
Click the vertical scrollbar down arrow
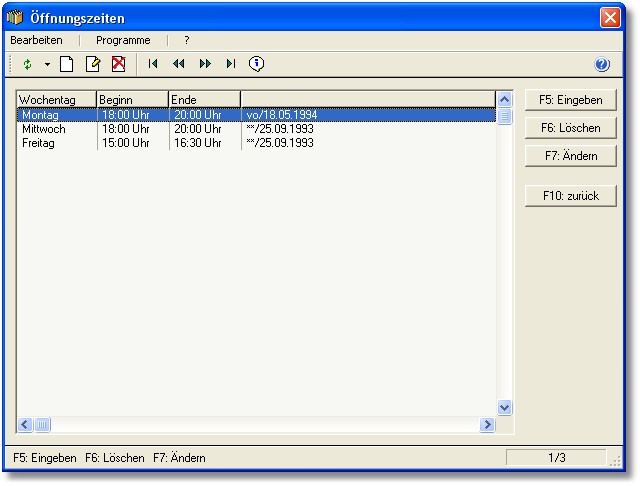pyautogui.click(x=504, y=407)
